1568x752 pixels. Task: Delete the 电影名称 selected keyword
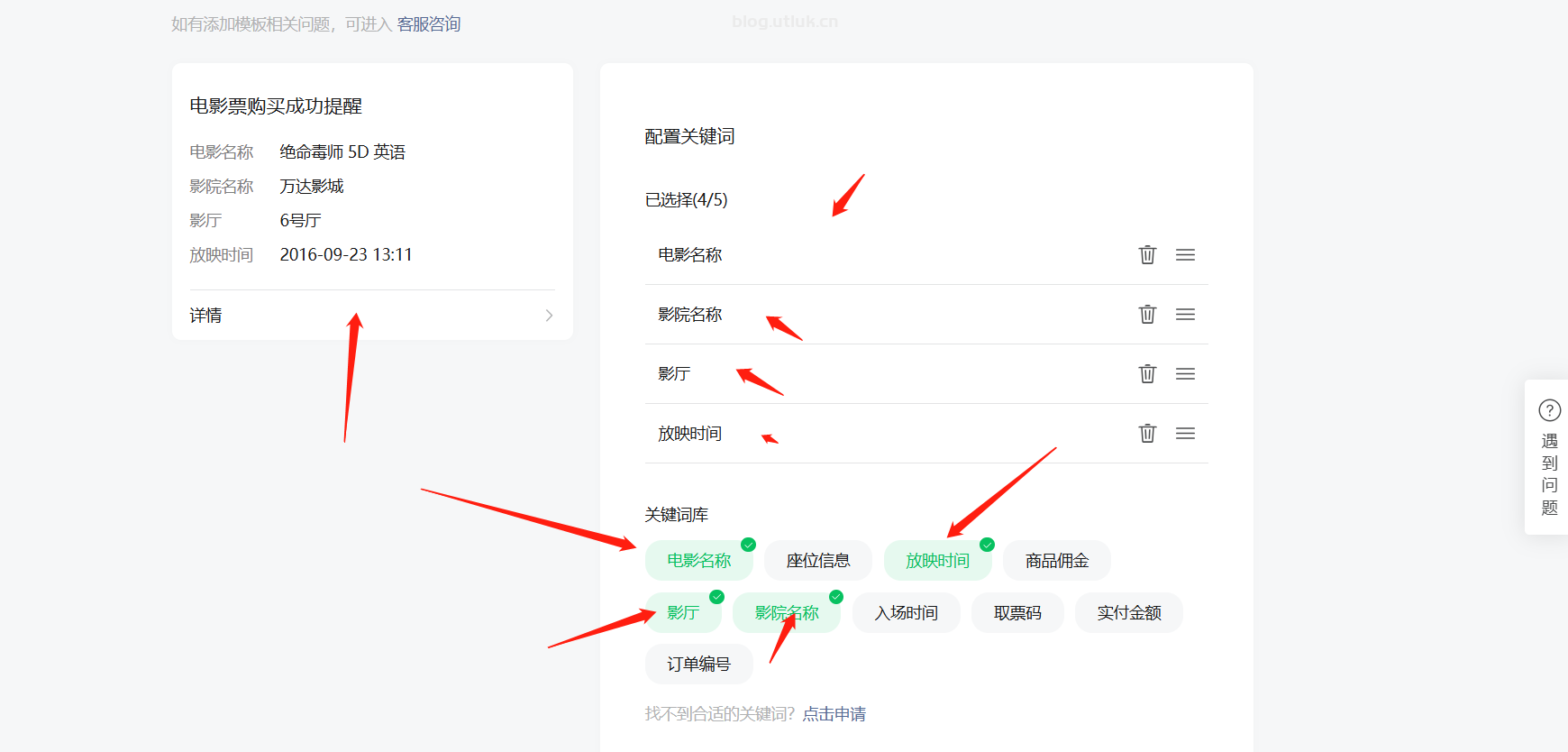[1147, 254]
